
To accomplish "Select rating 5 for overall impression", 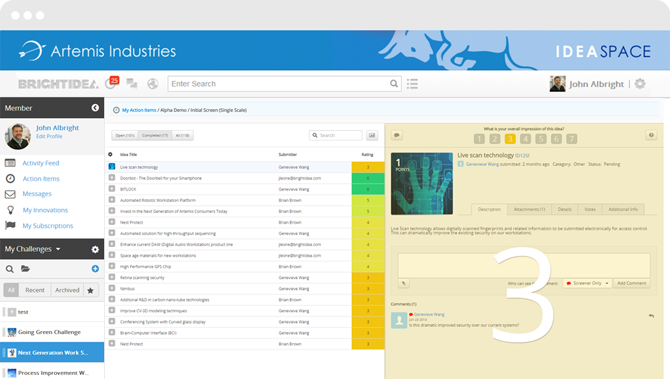I will 541,139.
